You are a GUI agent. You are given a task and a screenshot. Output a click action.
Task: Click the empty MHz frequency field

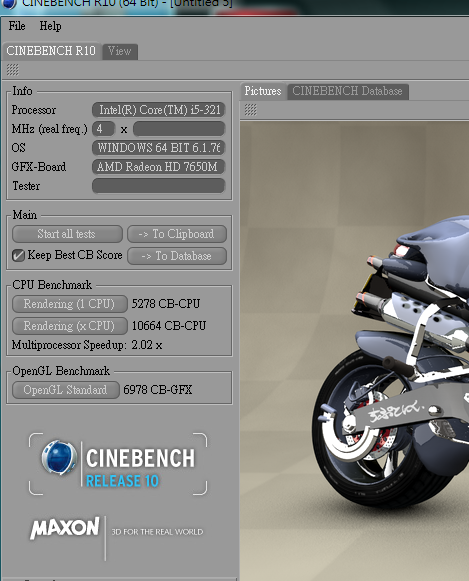point(179,129)
